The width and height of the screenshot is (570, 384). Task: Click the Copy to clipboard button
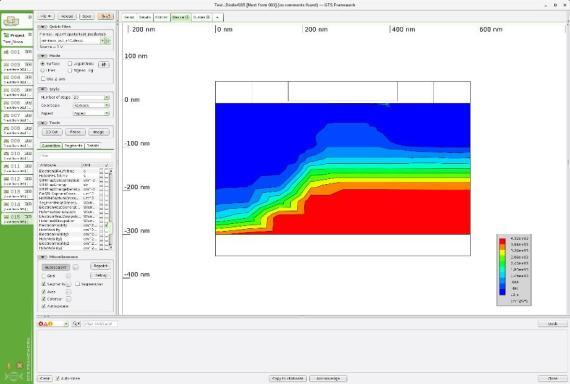pyautogui.click(x=288, y=379)
